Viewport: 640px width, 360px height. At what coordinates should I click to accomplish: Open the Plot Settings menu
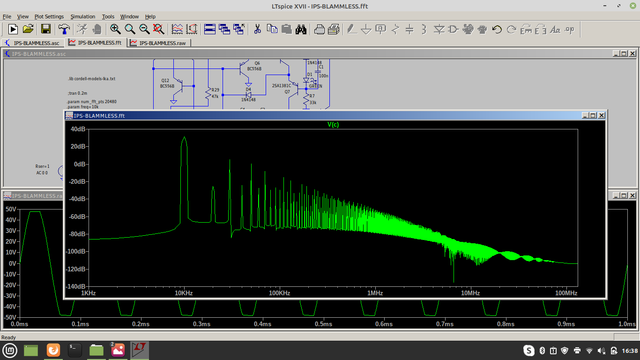tap(49, 16)
